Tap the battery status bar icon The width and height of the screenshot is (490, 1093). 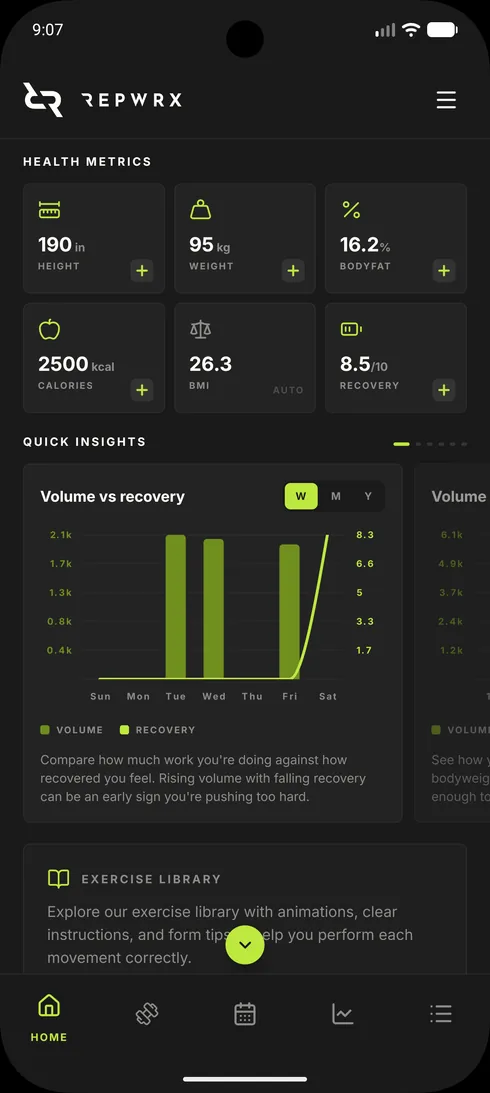pyautogui.click(x=442, y=29)
